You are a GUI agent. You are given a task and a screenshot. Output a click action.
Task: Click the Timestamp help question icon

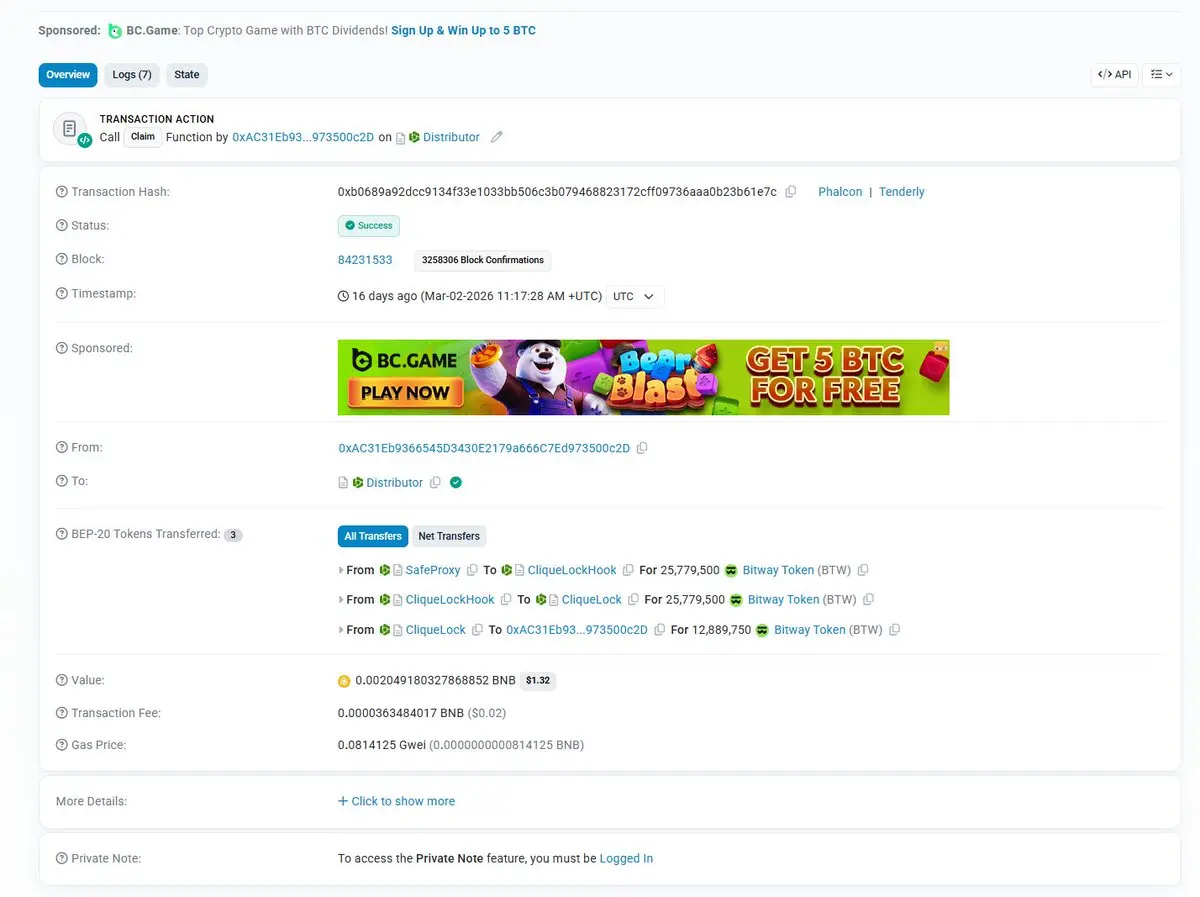62,294
